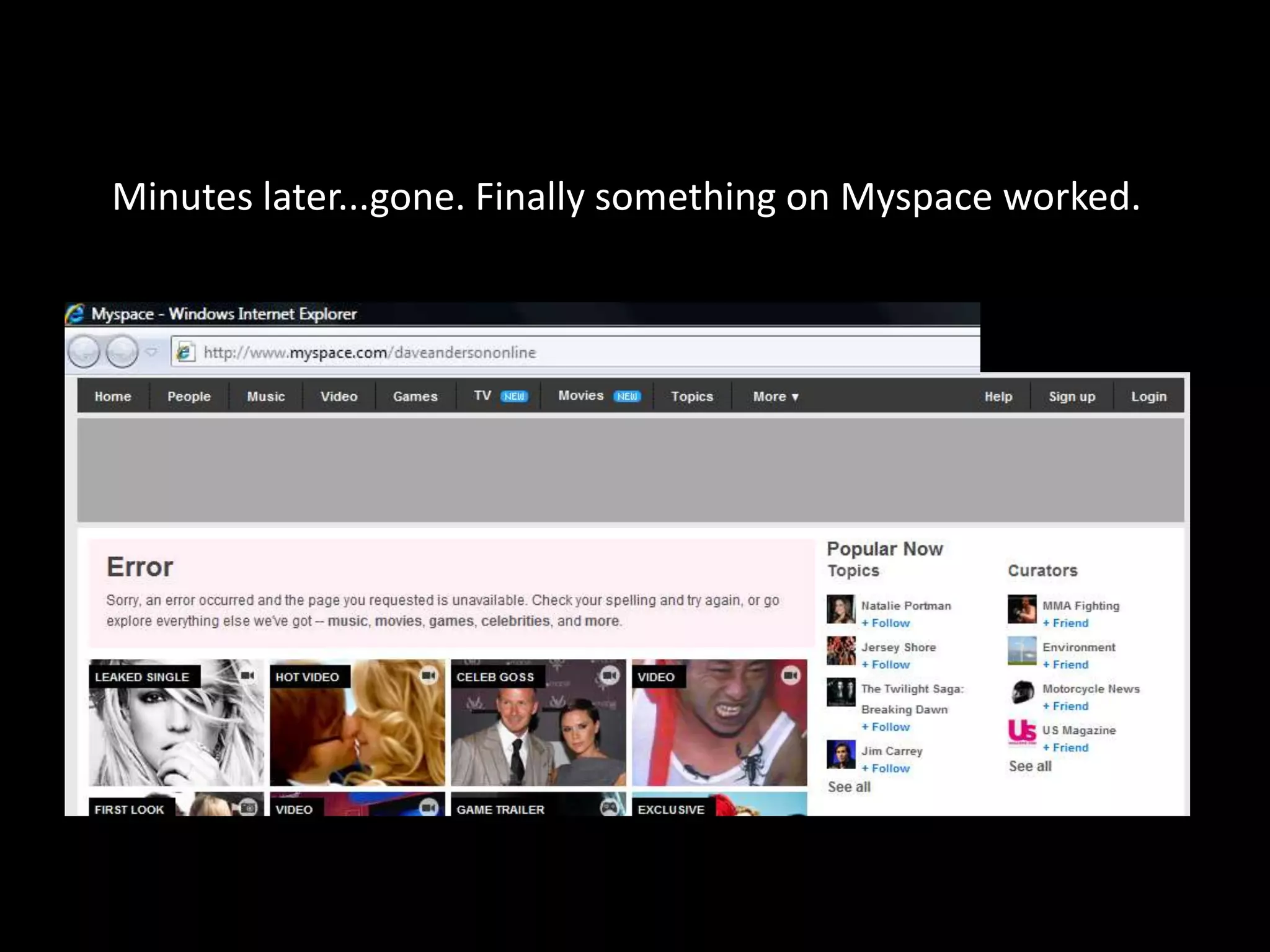
Task: Open the TV section marked NEW
Action: (501, 396)
